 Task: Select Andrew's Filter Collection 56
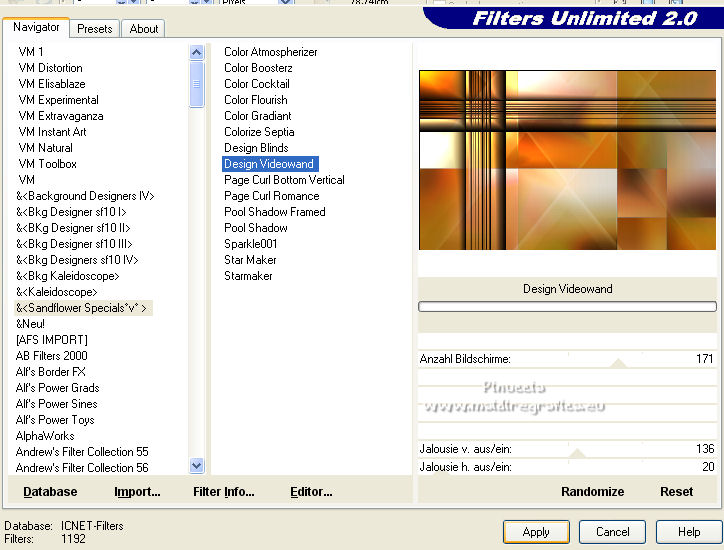pos(82,468)
